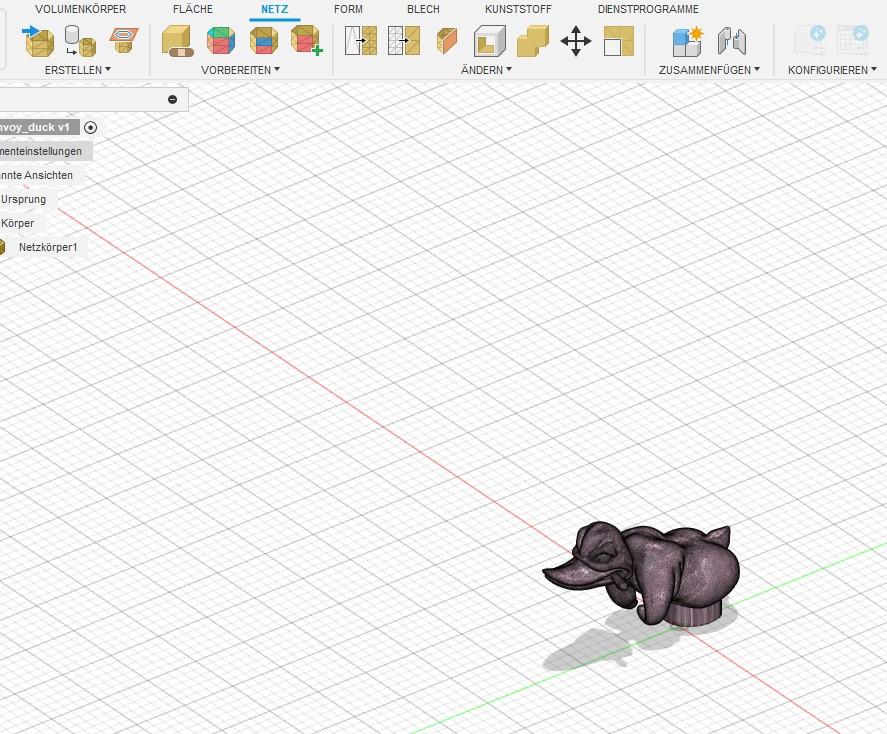Viewport: 887px width, 734px height.
Task: Switch to the DIENSTPROGRAMME tab
Action: [x=648, y=9]
